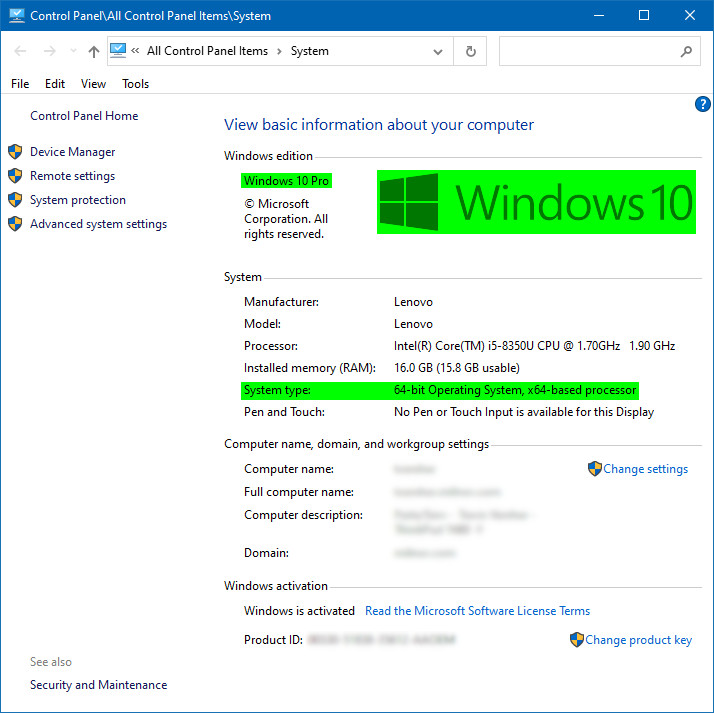Open the Edit menu
This screenshot has height=713, width=714.
tap(55, 84)
